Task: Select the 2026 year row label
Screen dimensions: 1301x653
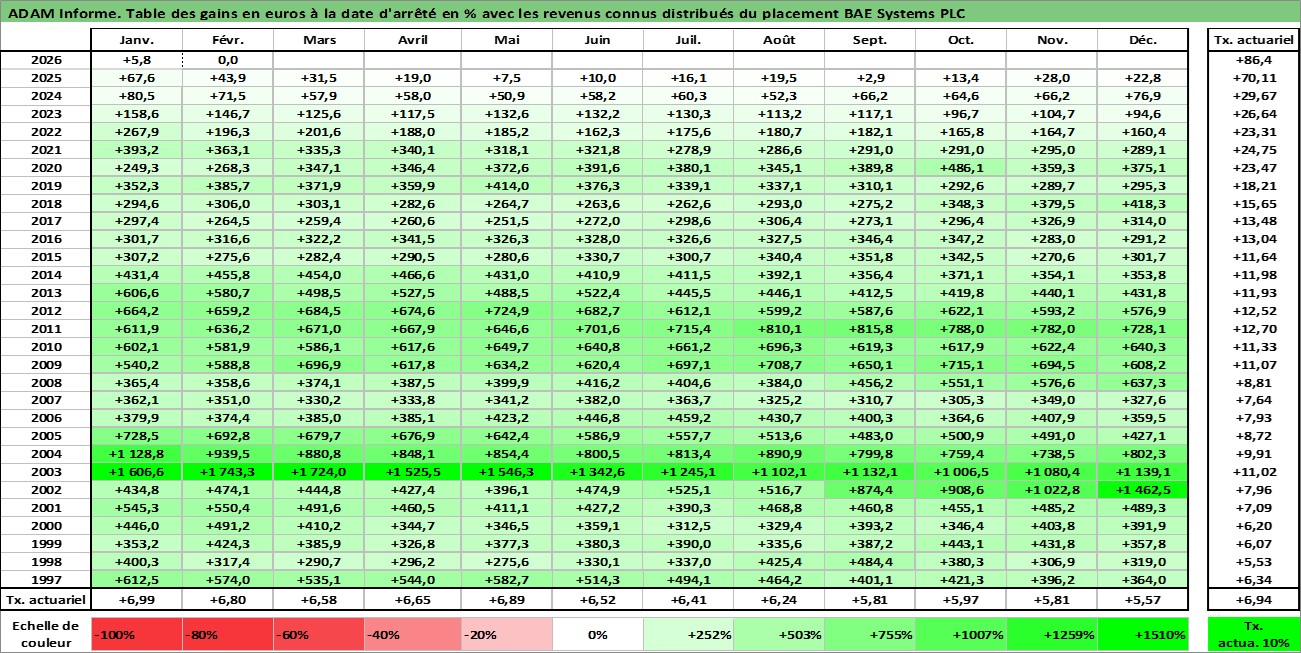Action: [x=46, y=60]
